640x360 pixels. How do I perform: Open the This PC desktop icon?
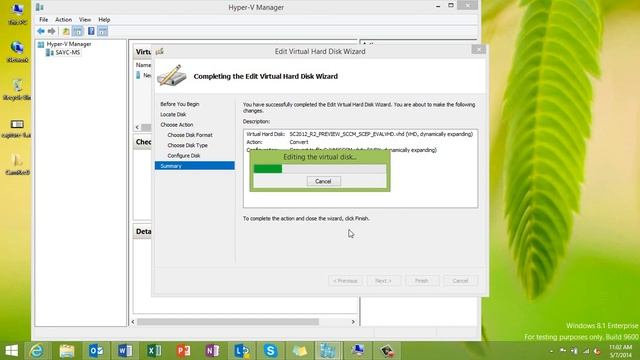17,13
